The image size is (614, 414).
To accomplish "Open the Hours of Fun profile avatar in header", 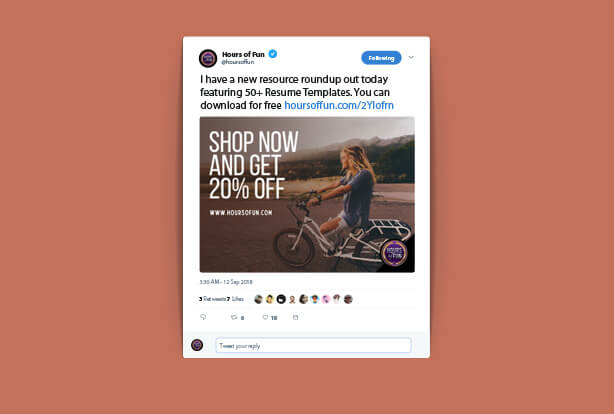I will pos(208,58).
